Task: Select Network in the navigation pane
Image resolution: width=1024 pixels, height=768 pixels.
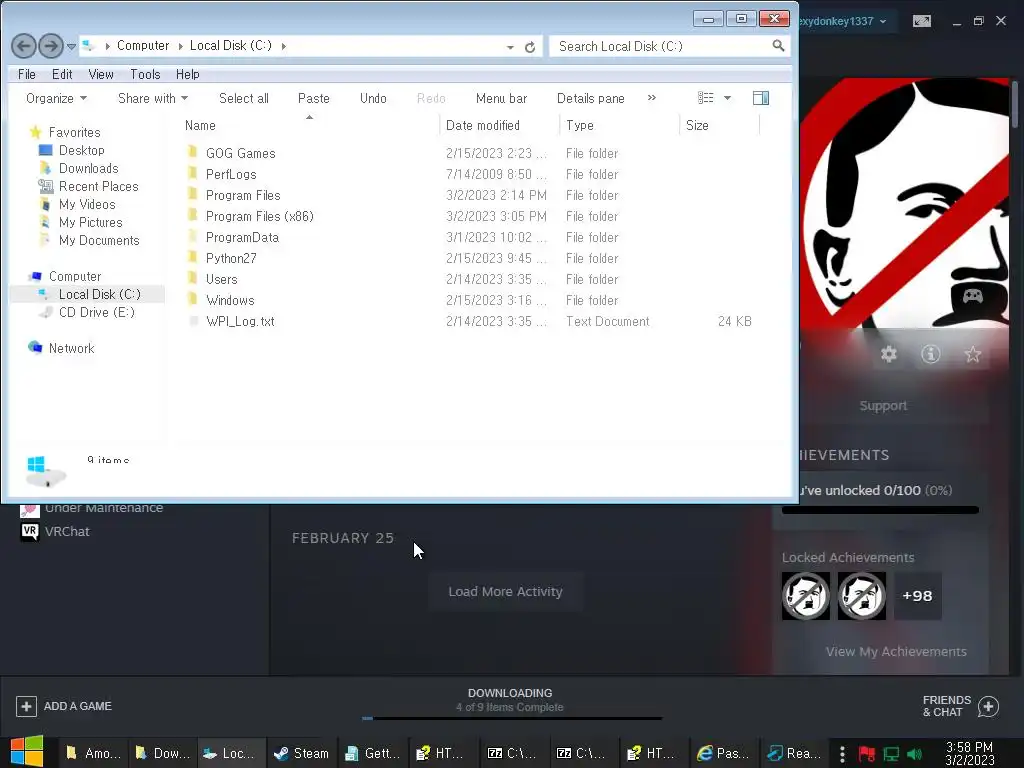Action: 71,349
